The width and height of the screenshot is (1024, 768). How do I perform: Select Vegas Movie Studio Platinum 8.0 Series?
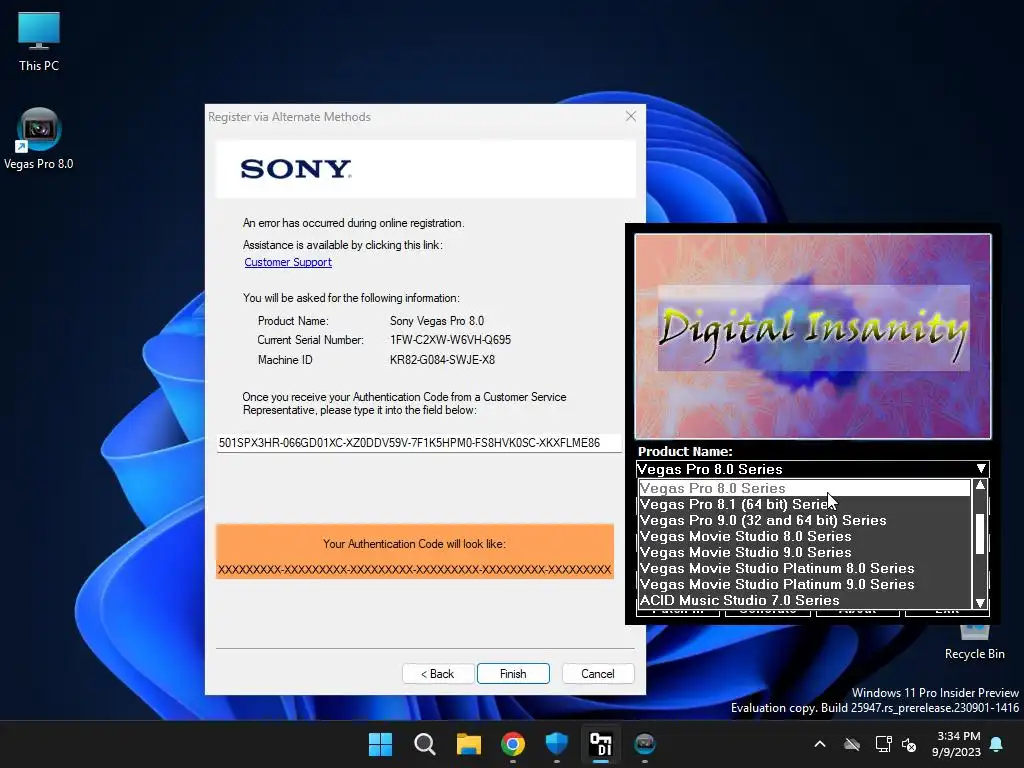coord(805,568)
